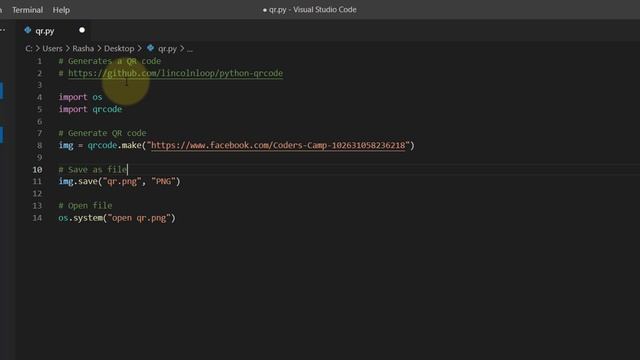This screenshot has height=360, width=640.
Task: Click the 'img' variable on line 8
Action: (66, 146)
